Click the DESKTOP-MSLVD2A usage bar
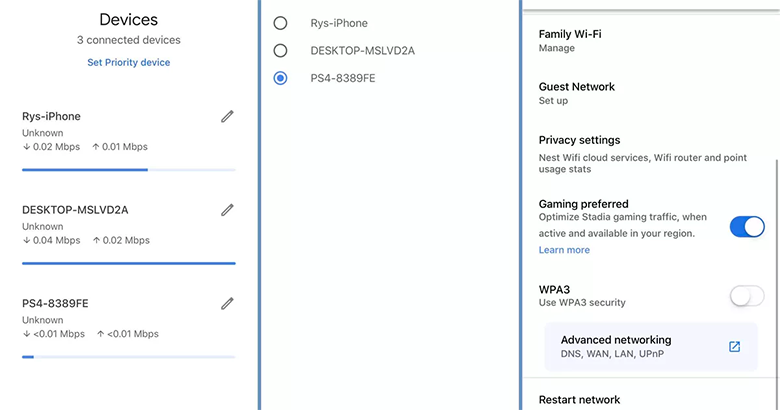Image resolution: width=780 pixels, height=410 pixels. click(128, 263)
